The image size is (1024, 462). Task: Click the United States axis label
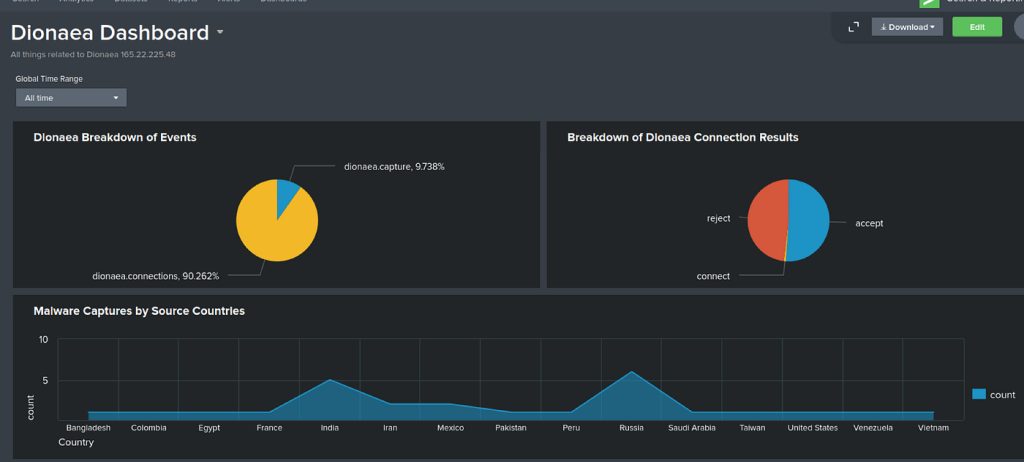[x=812, y=428]
